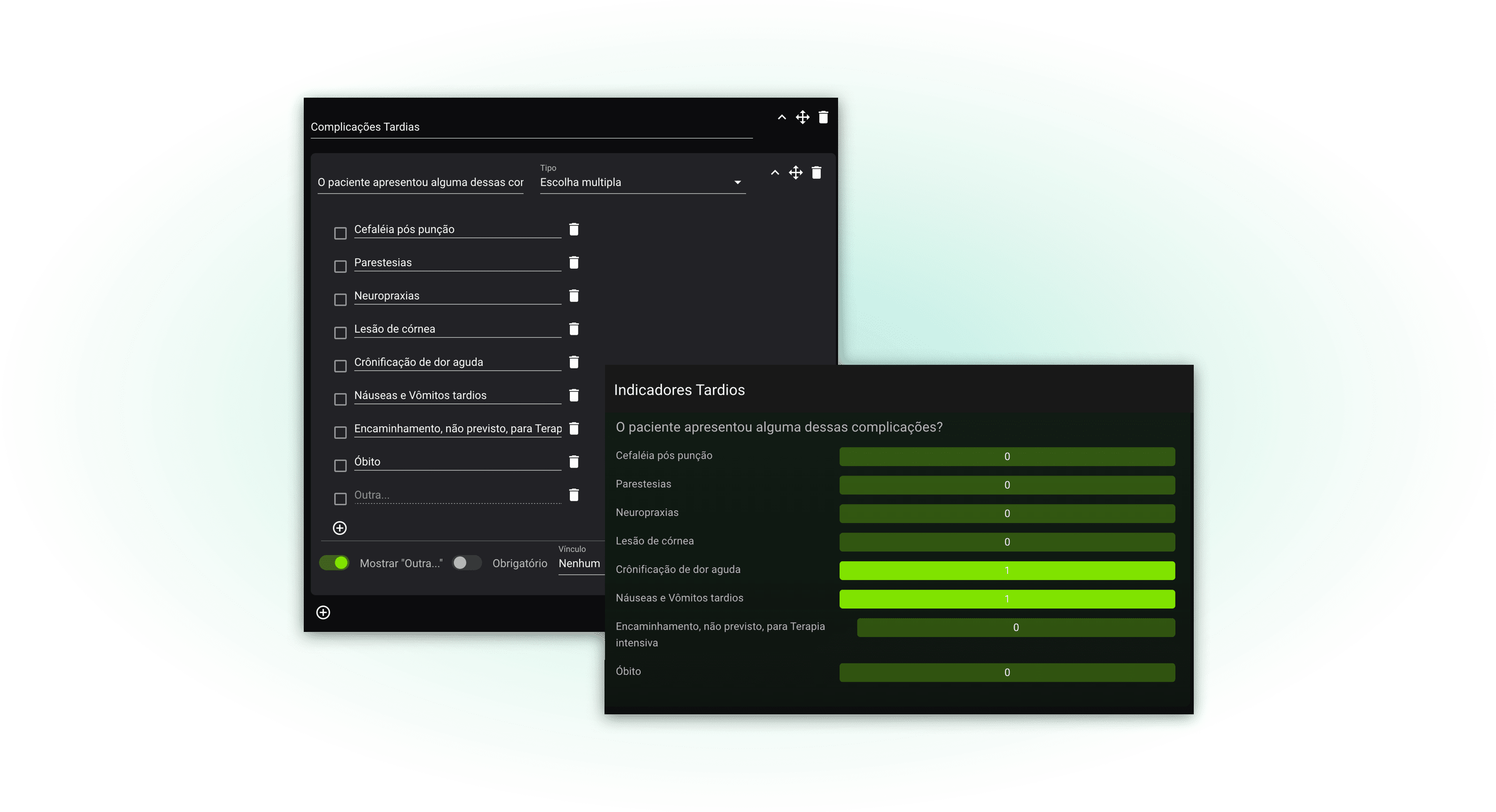This screenshot has width=1496, height=812.
Task: Check the Neuropraxias checkbox
Action: tap(340, 299)
